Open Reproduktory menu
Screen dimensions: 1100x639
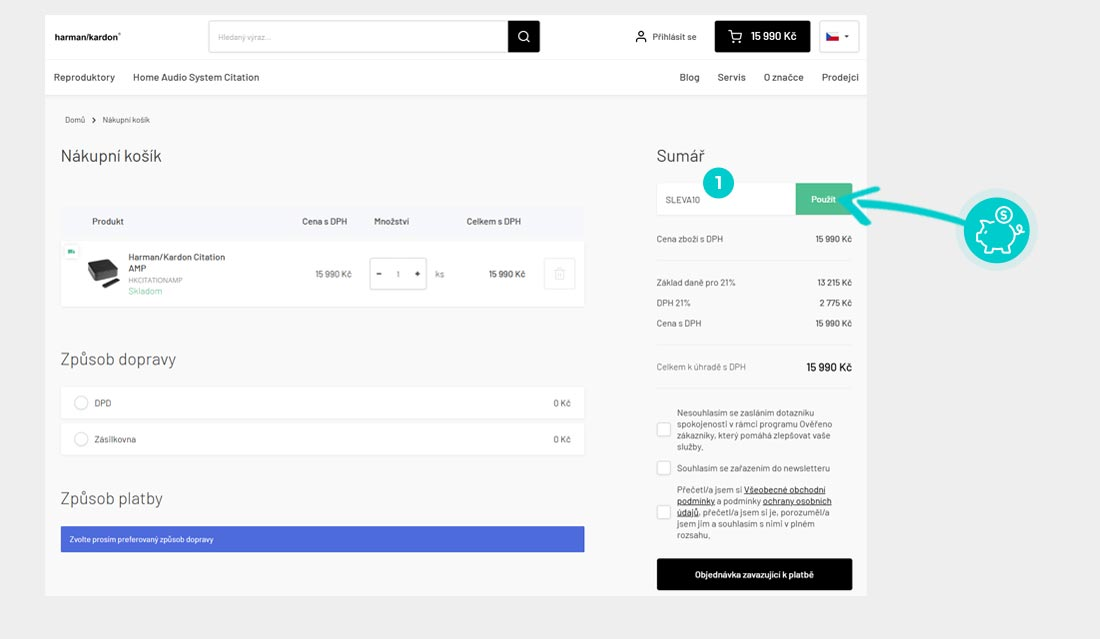[84, 78]
